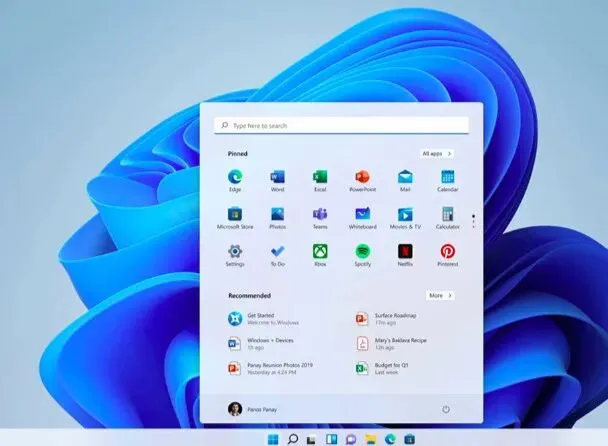
Task: Open File Explorer on taskbar
Action: [x=371, y=439]
